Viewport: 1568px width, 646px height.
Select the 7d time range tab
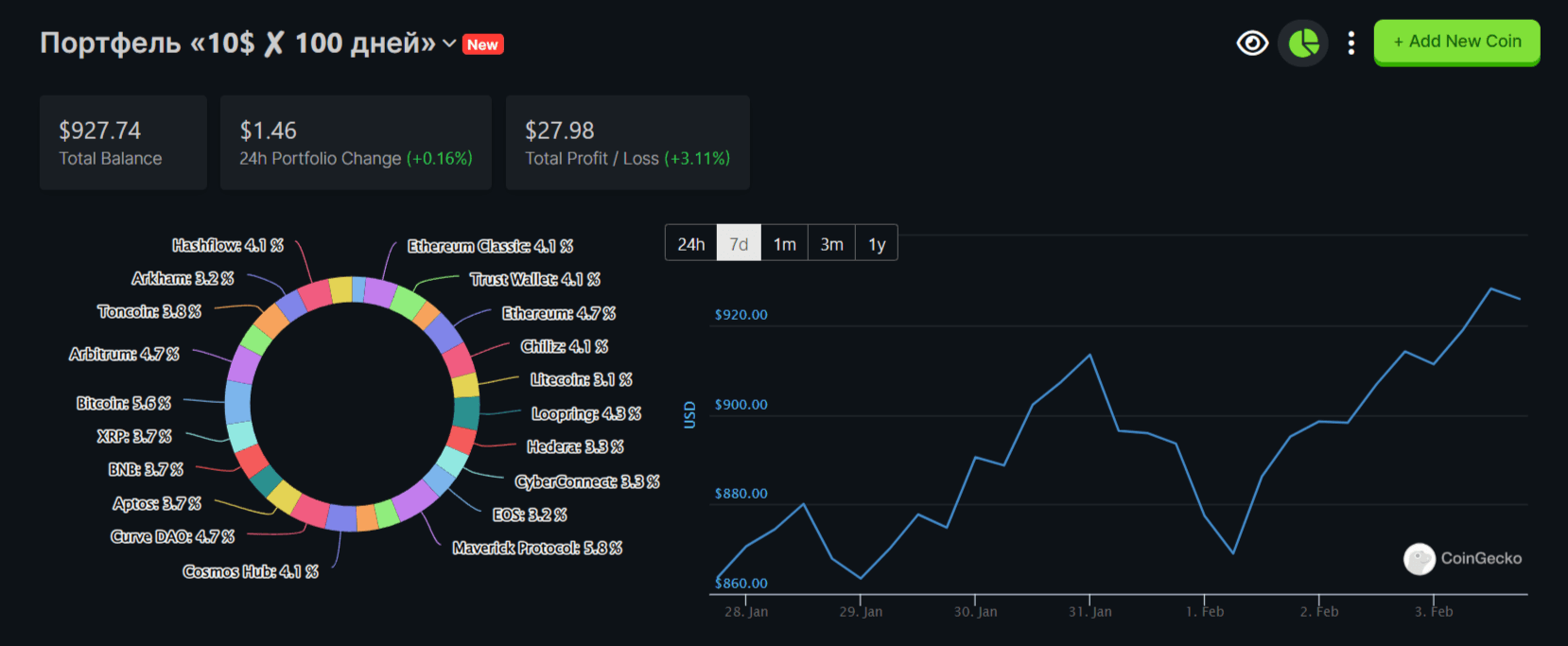pyautogui.click(x=739, y=244)
